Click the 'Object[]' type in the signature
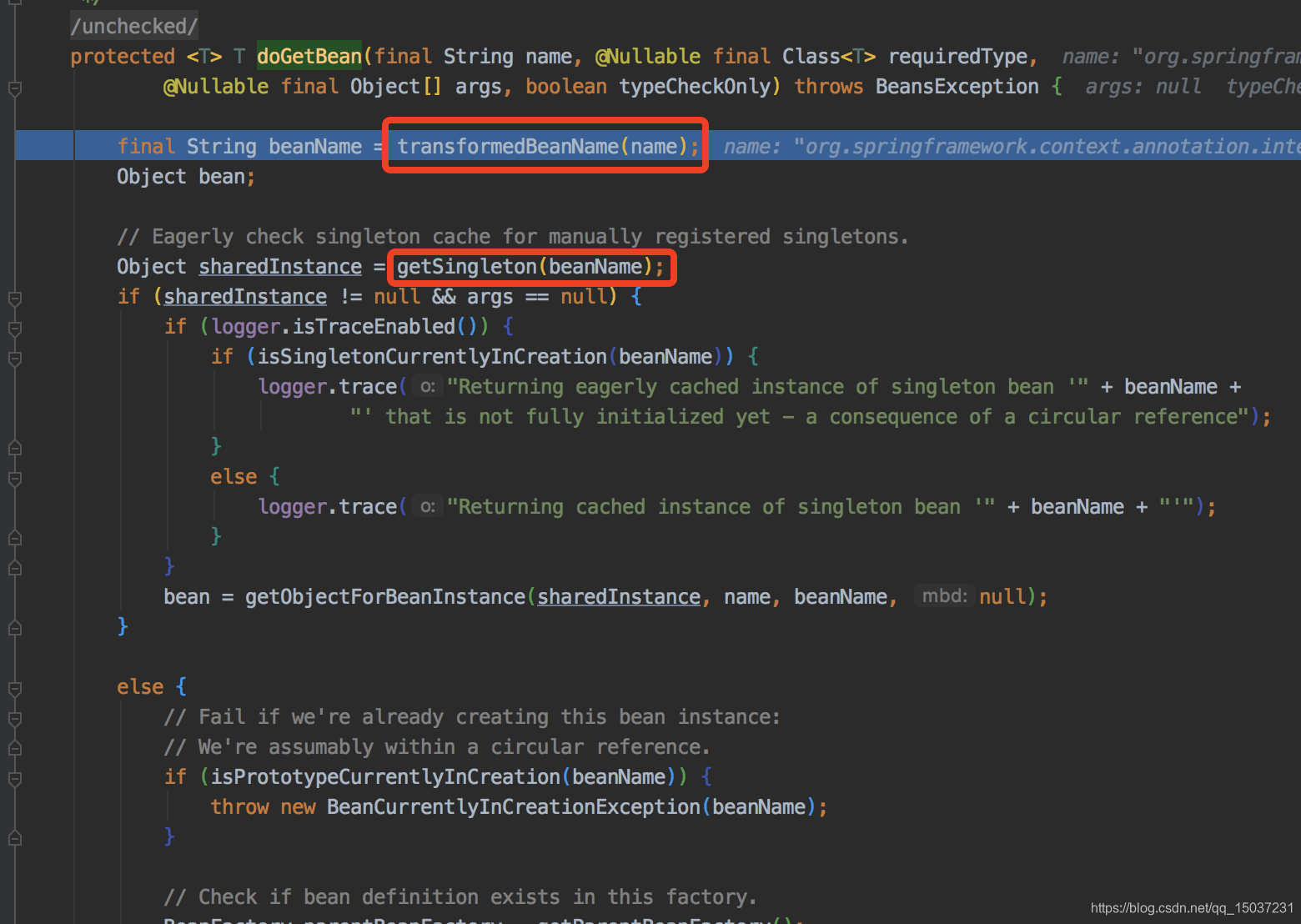Image resolution: width=1301 pixels, height=924 pixels. tap(396, 87)
